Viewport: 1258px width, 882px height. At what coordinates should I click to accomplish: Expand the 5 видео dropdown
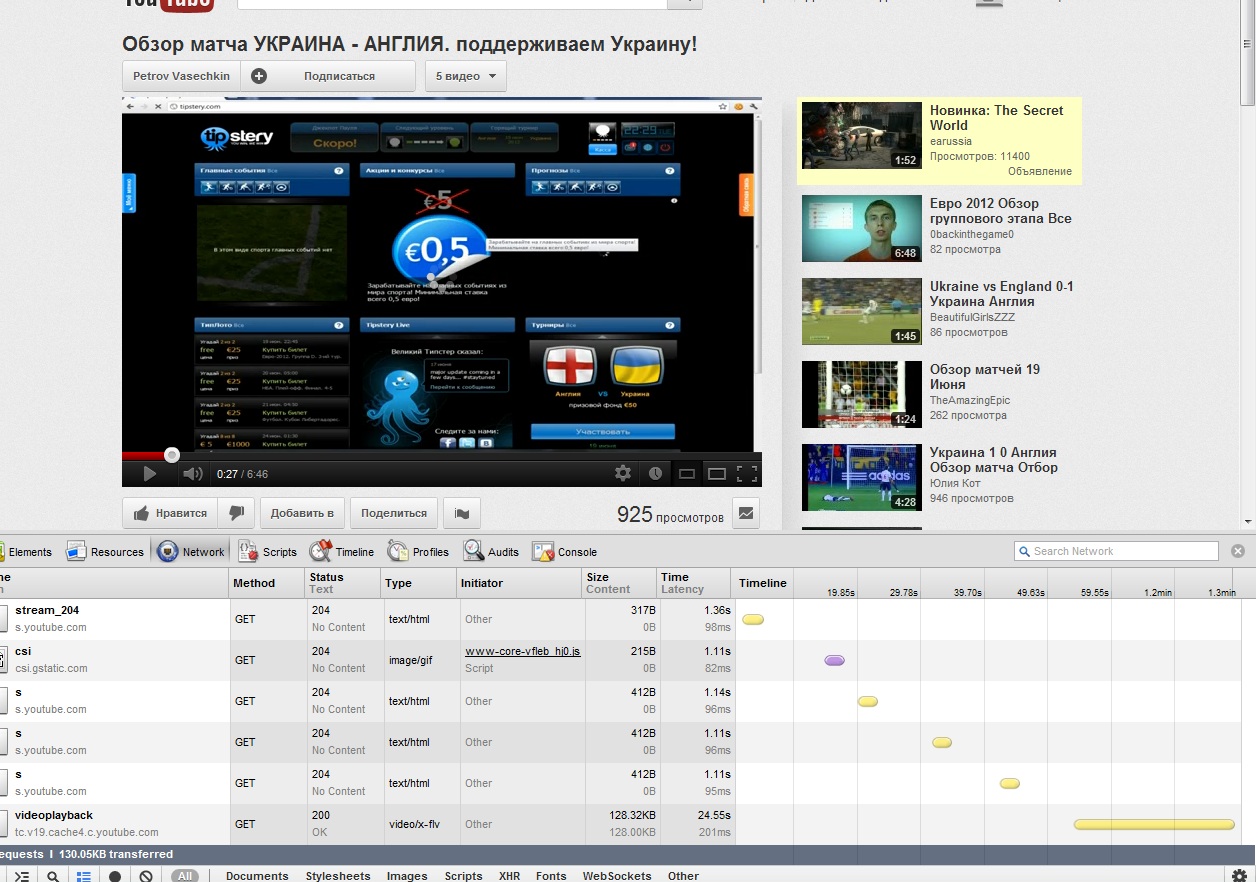466,76
